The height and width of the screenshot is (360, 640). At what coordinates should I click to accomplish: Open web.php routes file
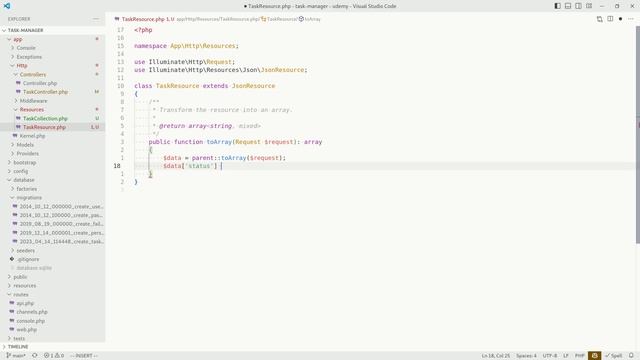point(27,330)
